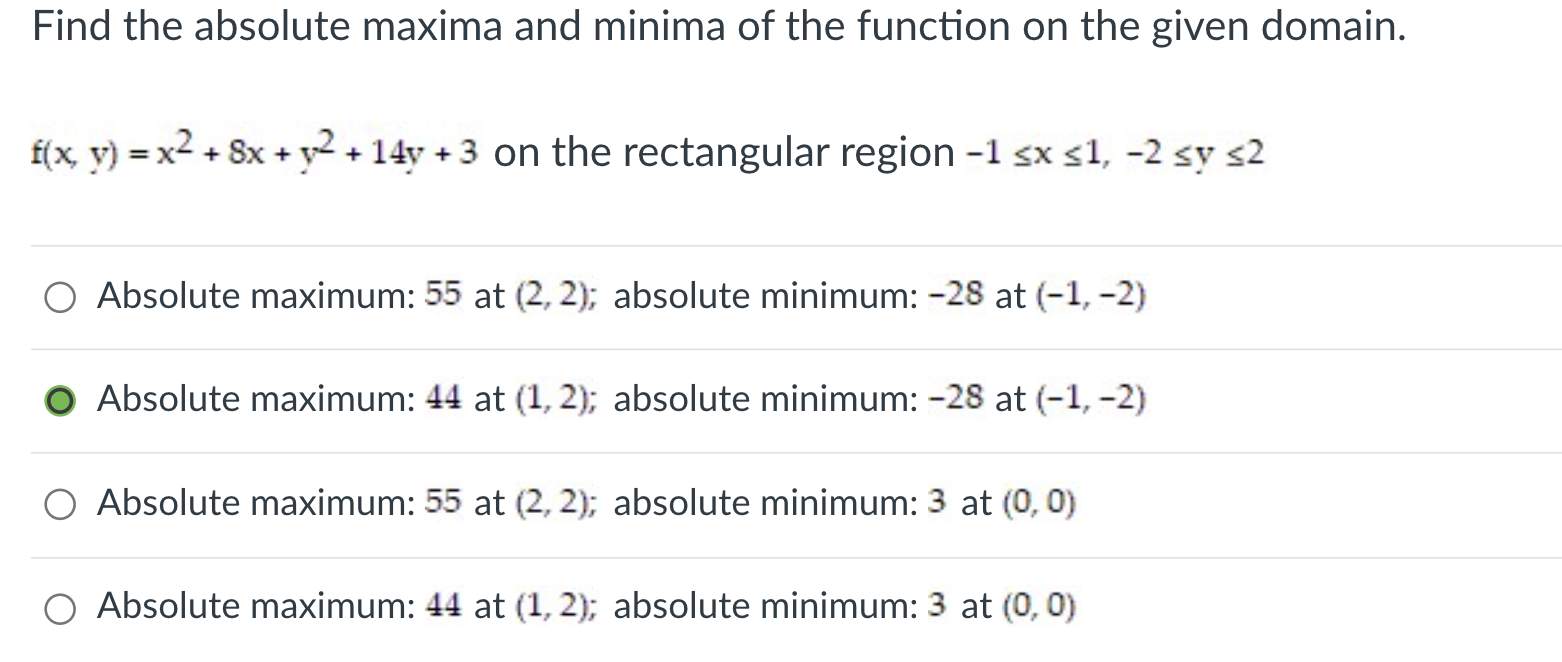The image size is (1562, 662).
Task: Select the currently filled radio button
Action: pos(59,400)
